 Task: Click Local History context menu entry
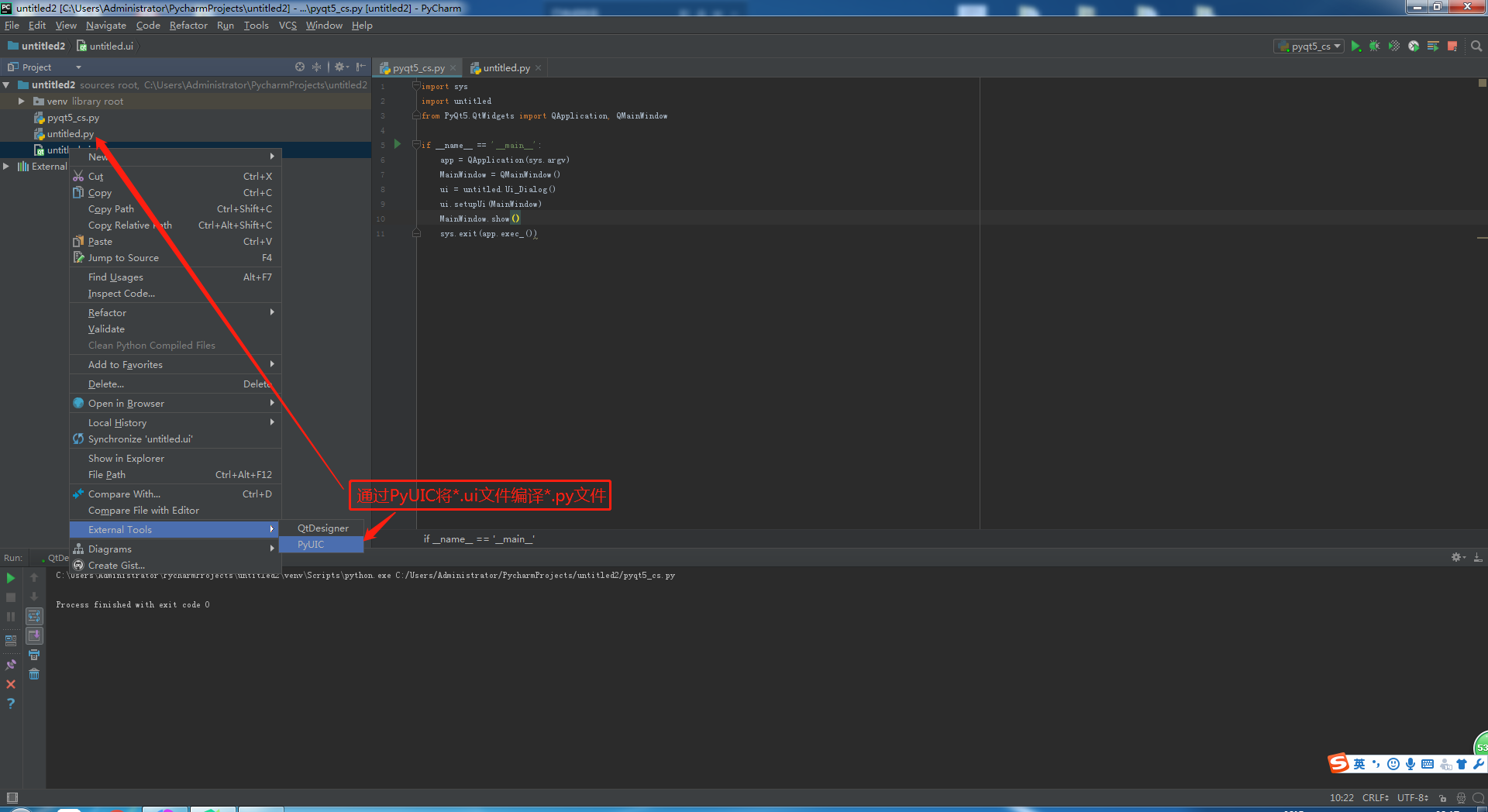[175, 423]
